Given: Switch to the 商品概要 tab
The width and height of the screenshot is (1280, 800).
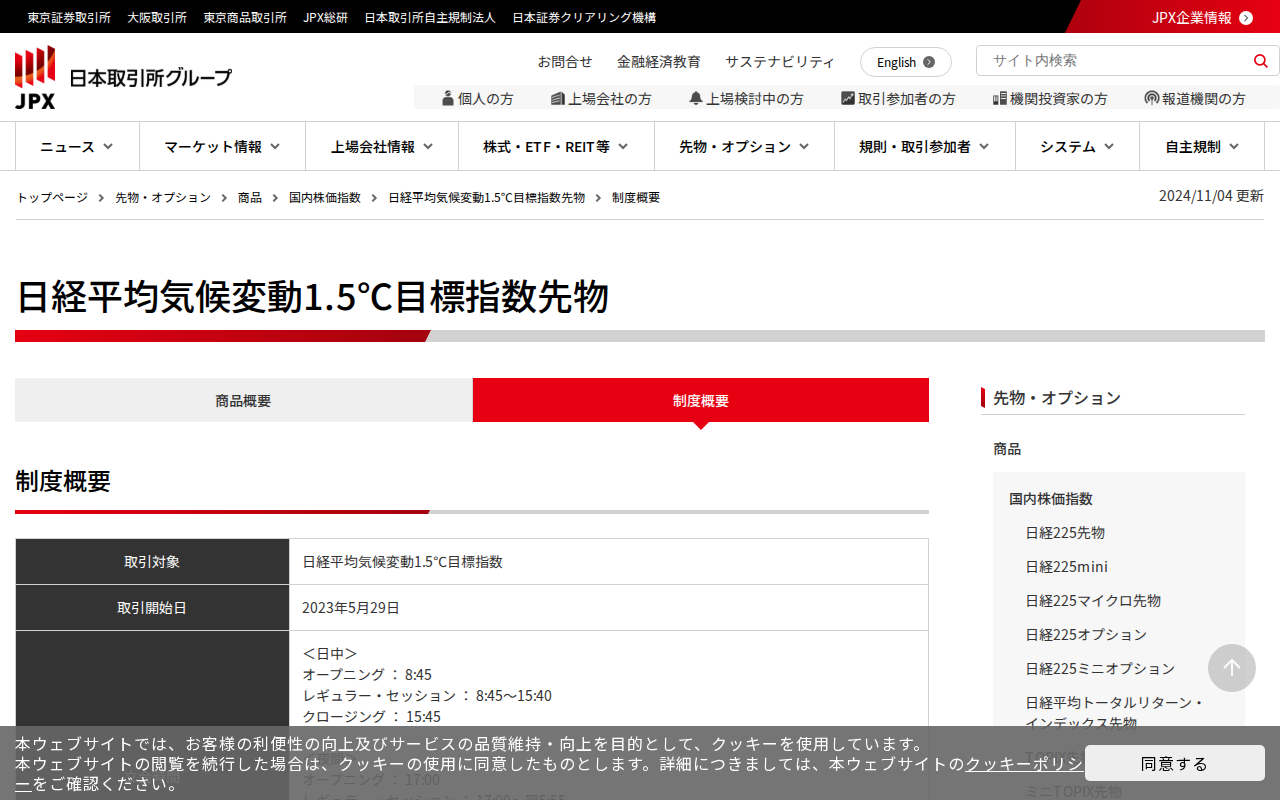Looking at the screenshot, I should point(243,400).
